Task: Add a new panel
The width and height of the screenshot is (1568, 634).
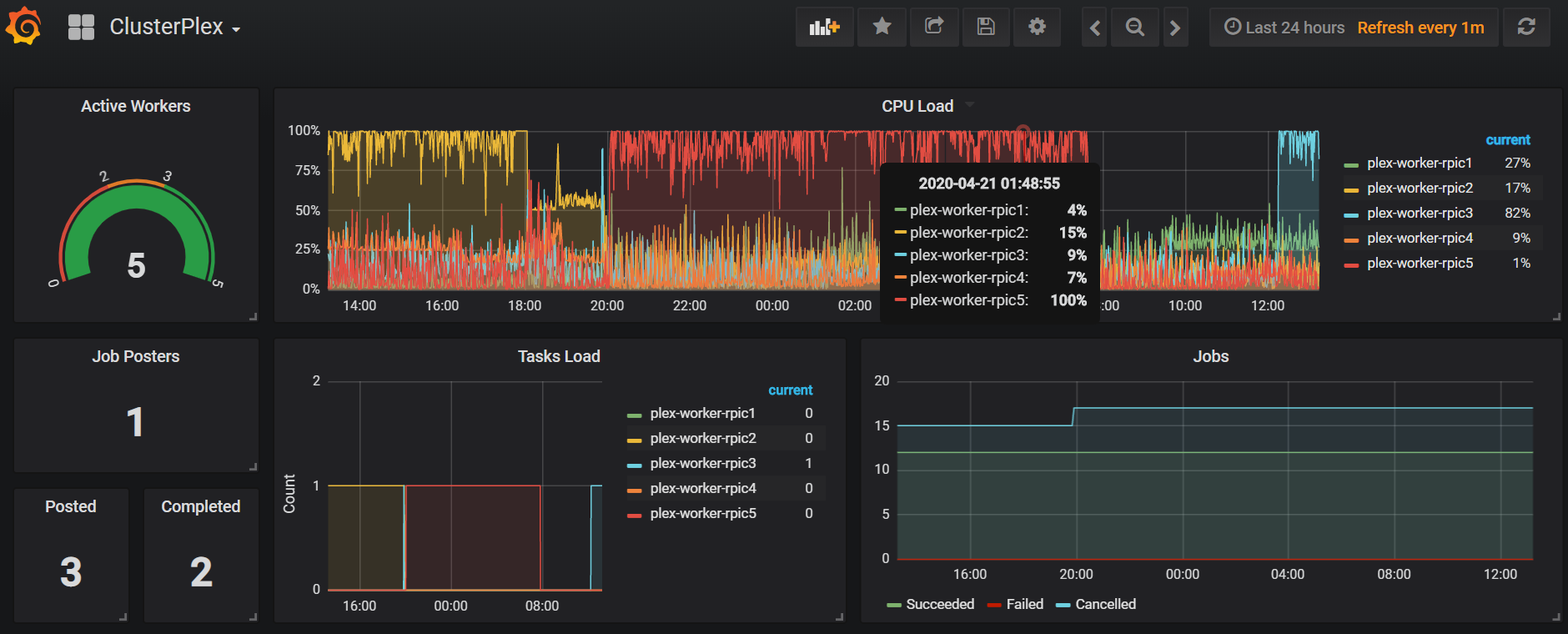Action: (x=824, y=27)
